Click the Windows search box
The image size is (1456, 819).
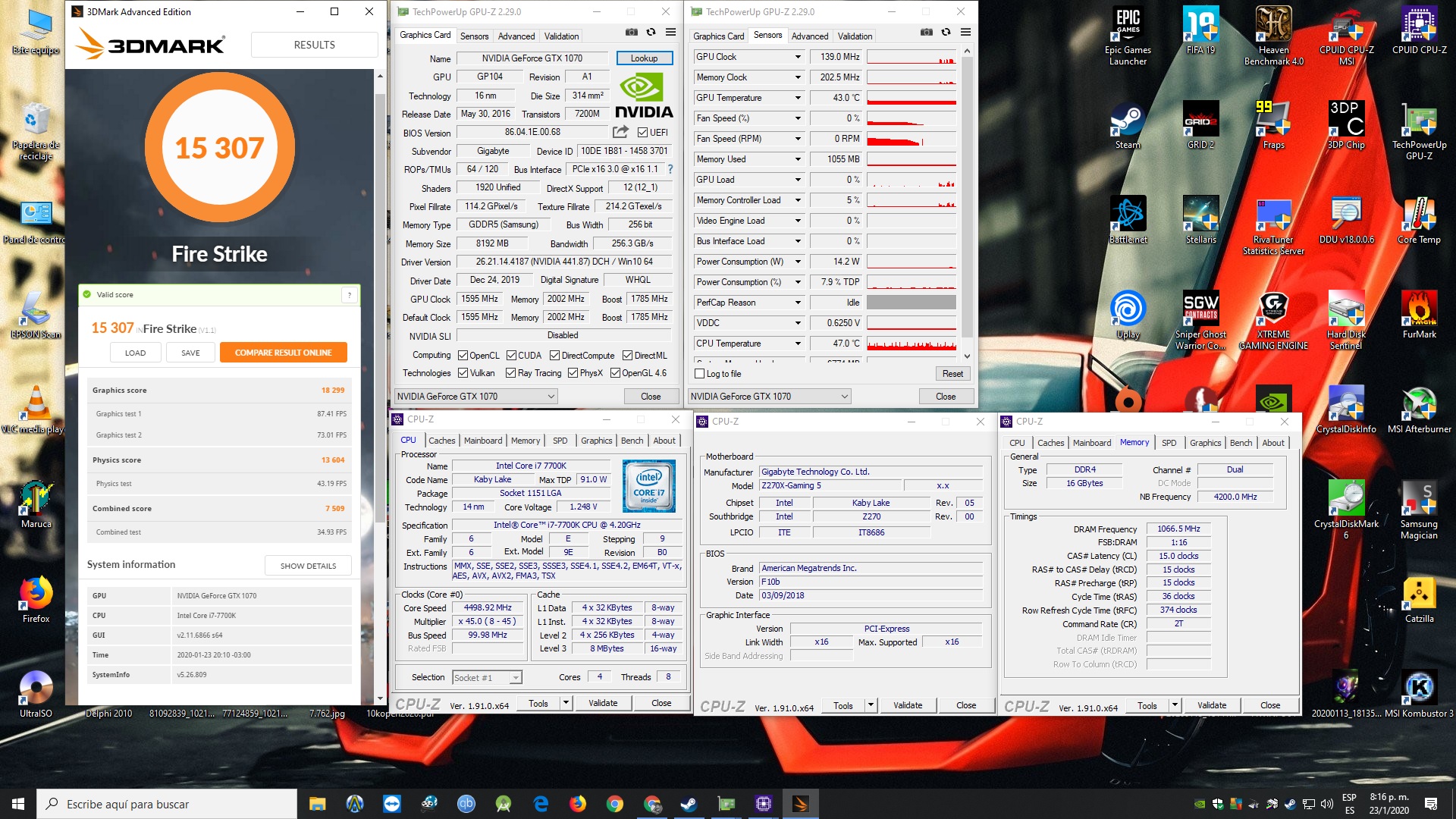pyautogui.click(x=167, y=804)
